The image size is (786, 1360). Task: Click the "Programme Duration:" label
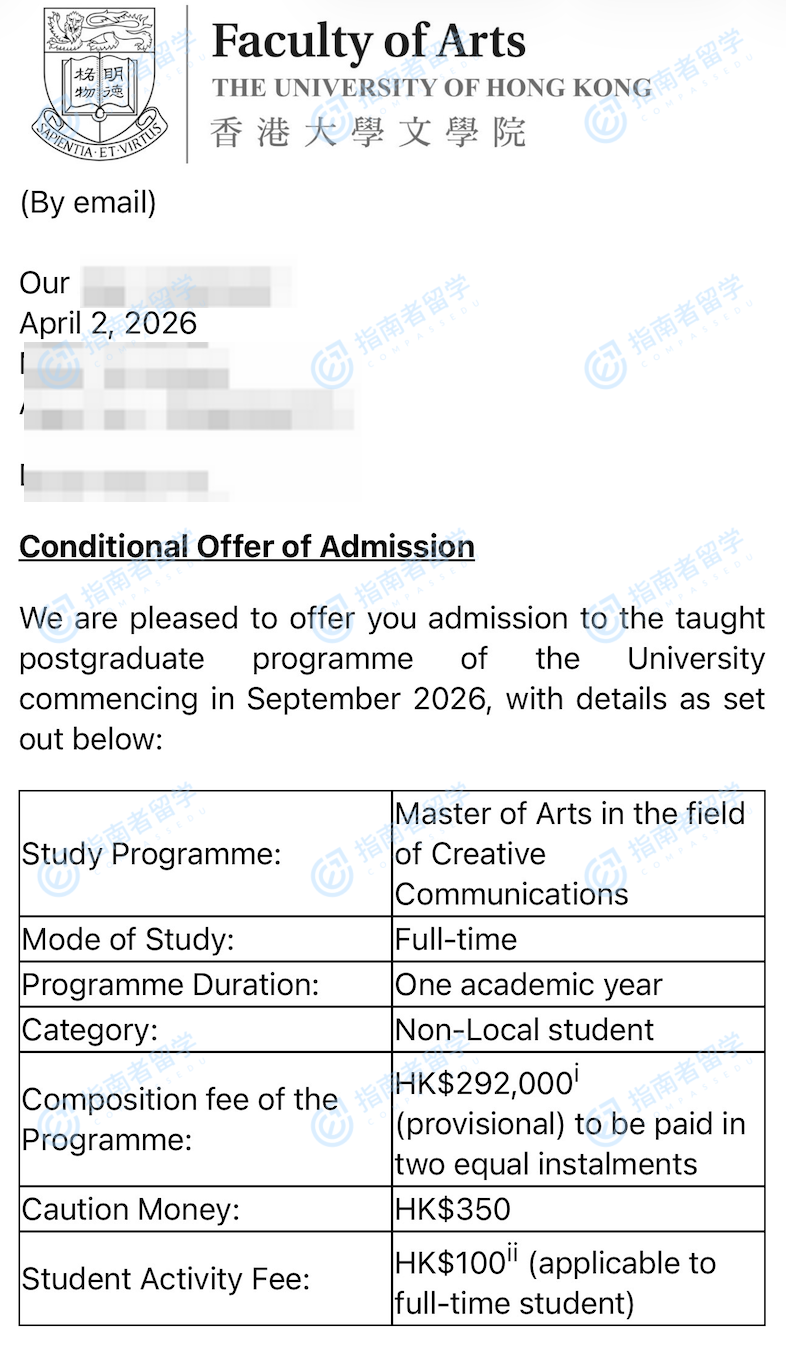pos(170,985)
